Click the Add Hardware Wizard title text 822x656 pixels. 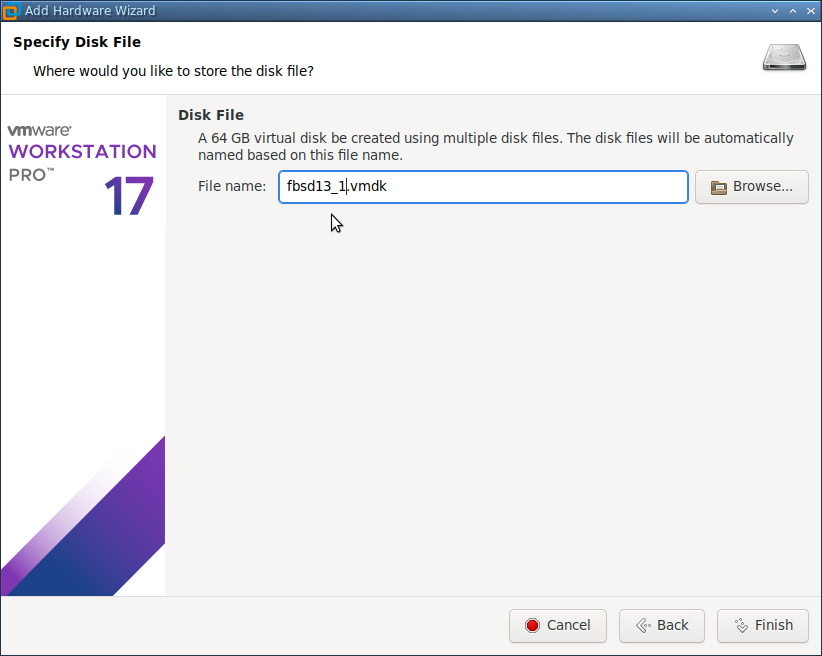(90, 10)
